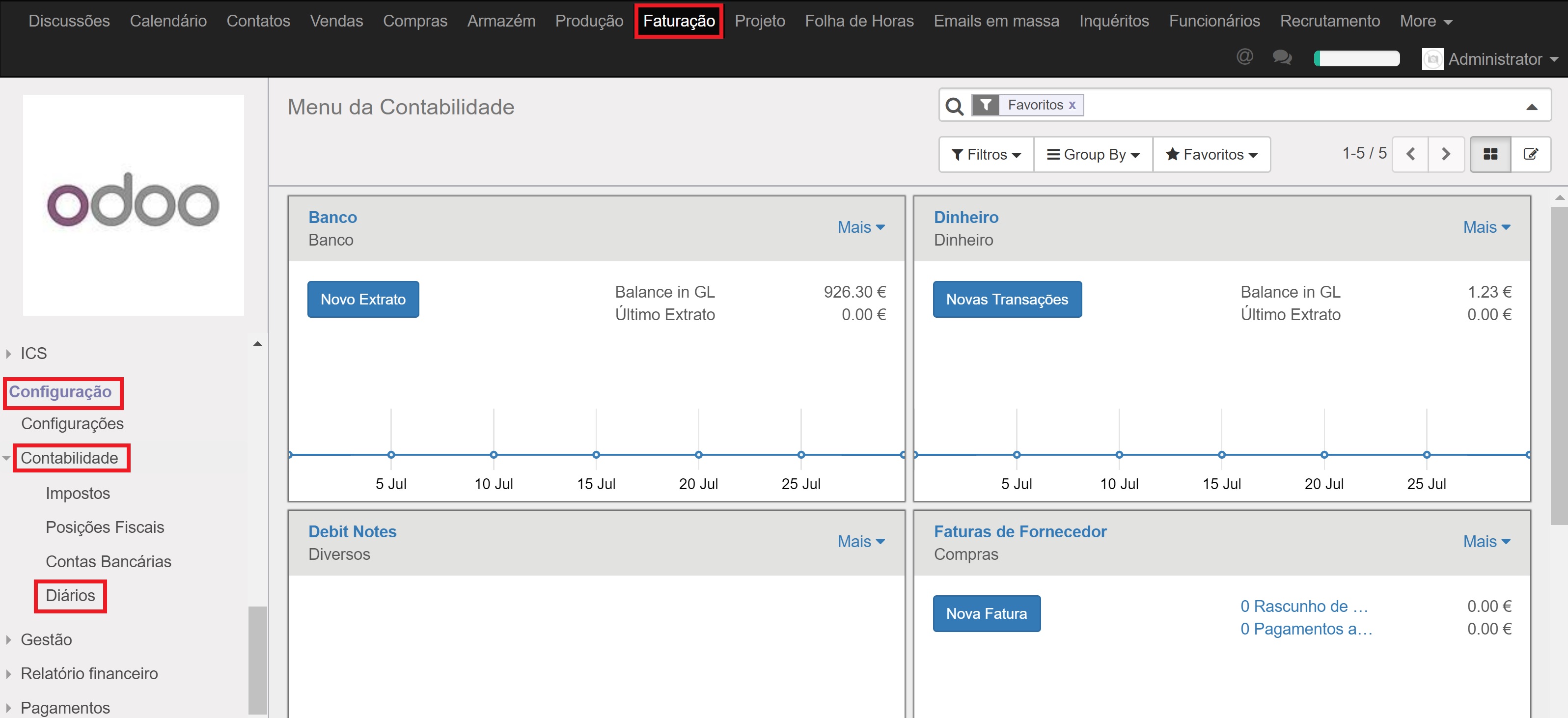Collapse the search options caret
Viewport: 1568px width, 718px height.
1532,107
